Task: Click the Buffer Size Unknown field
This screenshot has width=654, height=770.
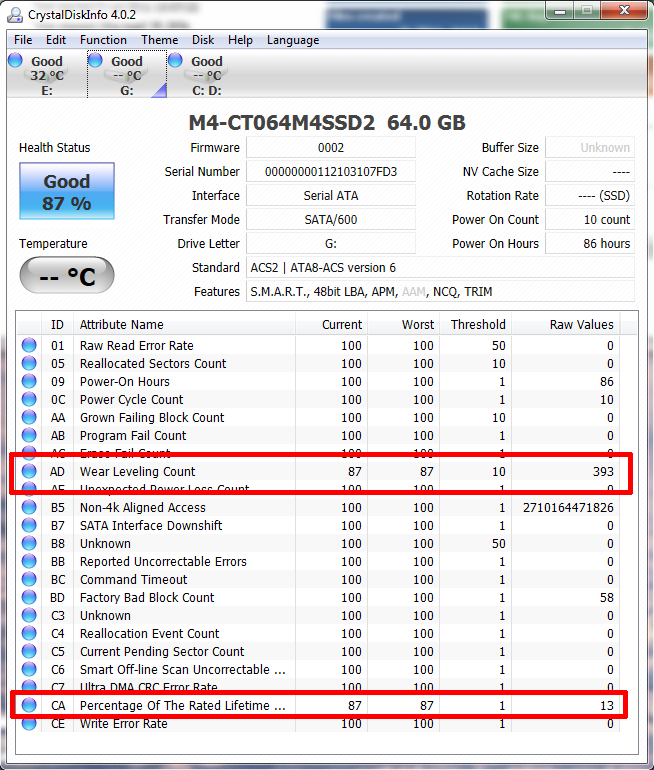Action: point(590,148)
